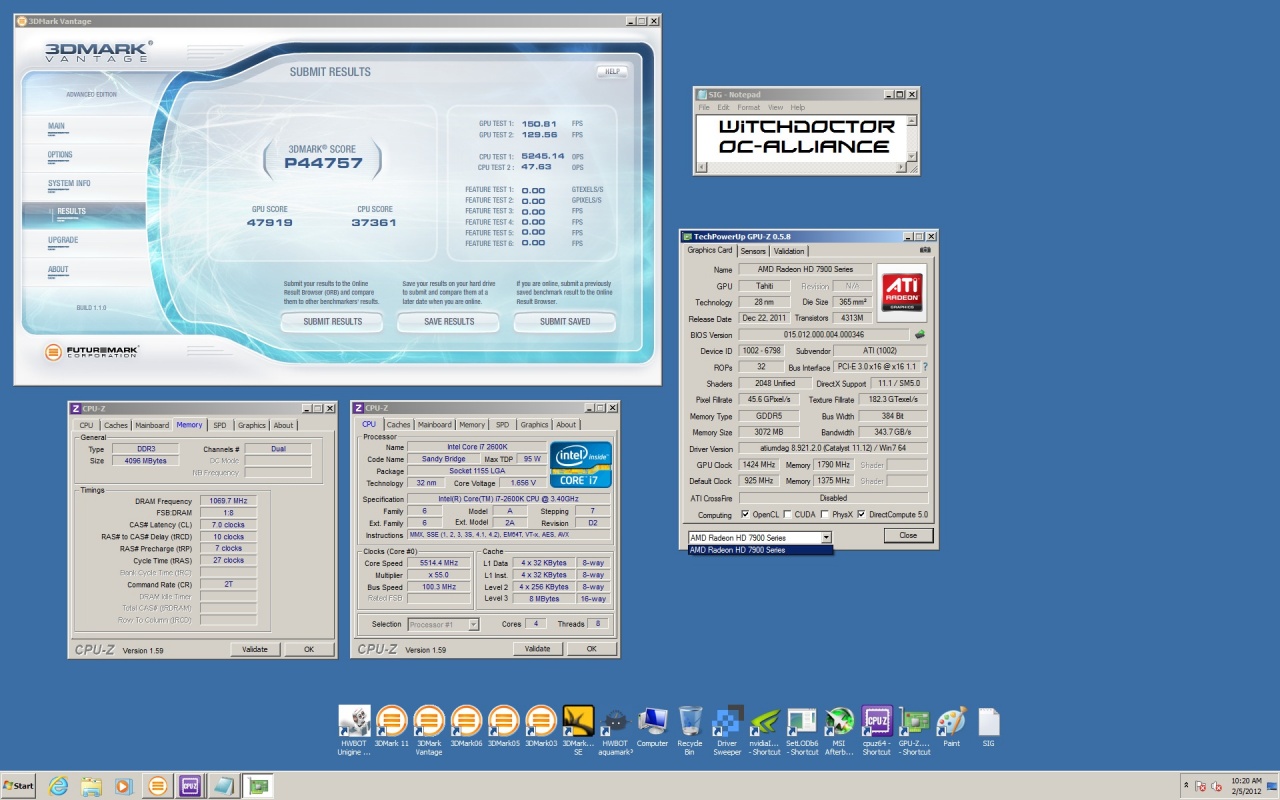This screenshot has width=1280, height=800.
Task: Click the BIOS save chip icon in GPU-Z
Action: (x=920, y=335)
